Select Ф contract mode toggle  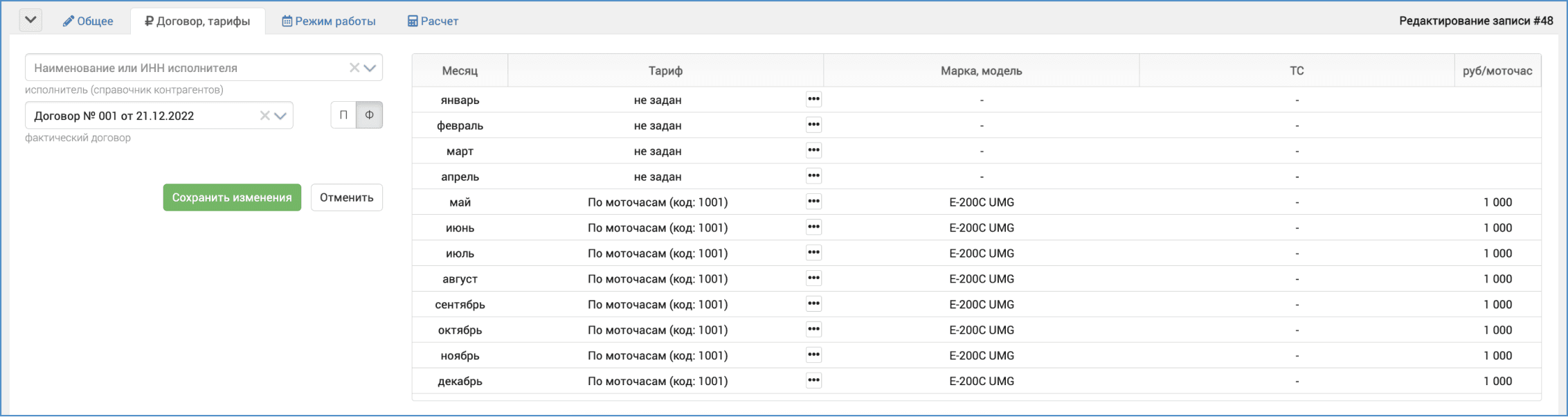click(x=370, y=115)
